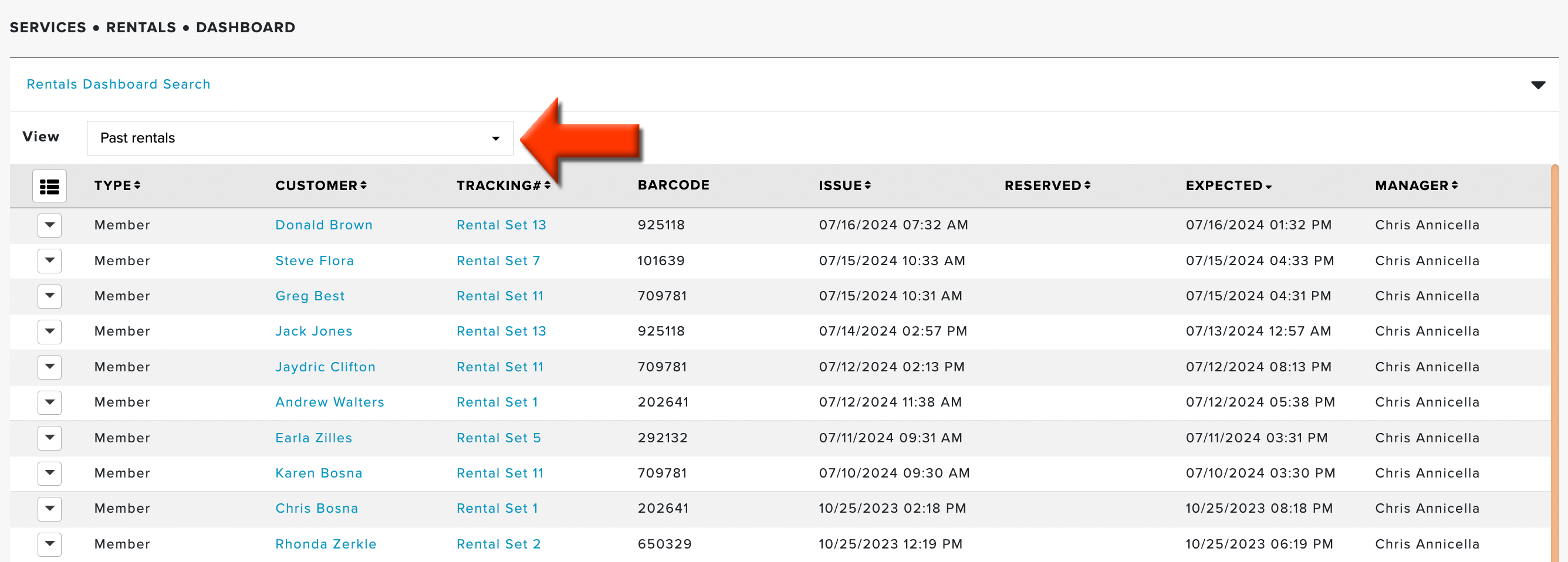Open Rental Set 11 for Greg Best
Image resolution: width=1568 pixels, height=562 pixels.
tap(500, 296)
